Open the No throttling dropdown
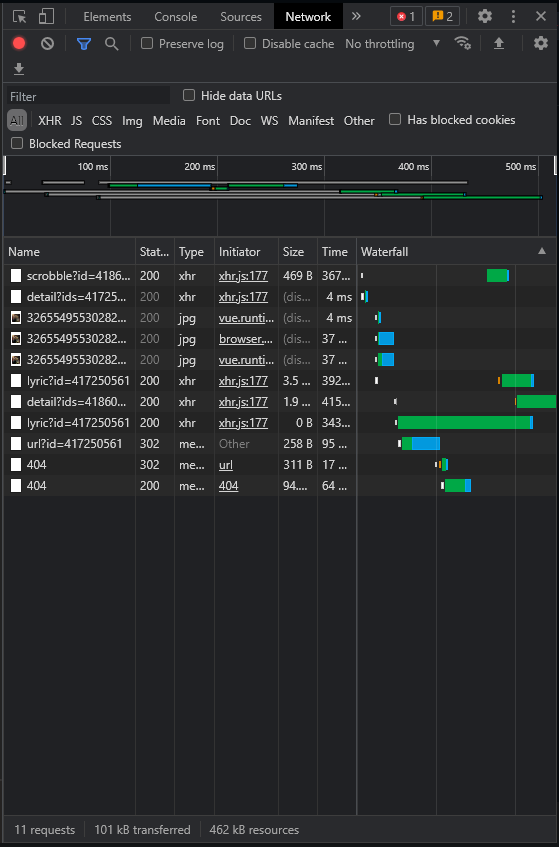This screenshot has height=847, width=559. pos(393,44)
